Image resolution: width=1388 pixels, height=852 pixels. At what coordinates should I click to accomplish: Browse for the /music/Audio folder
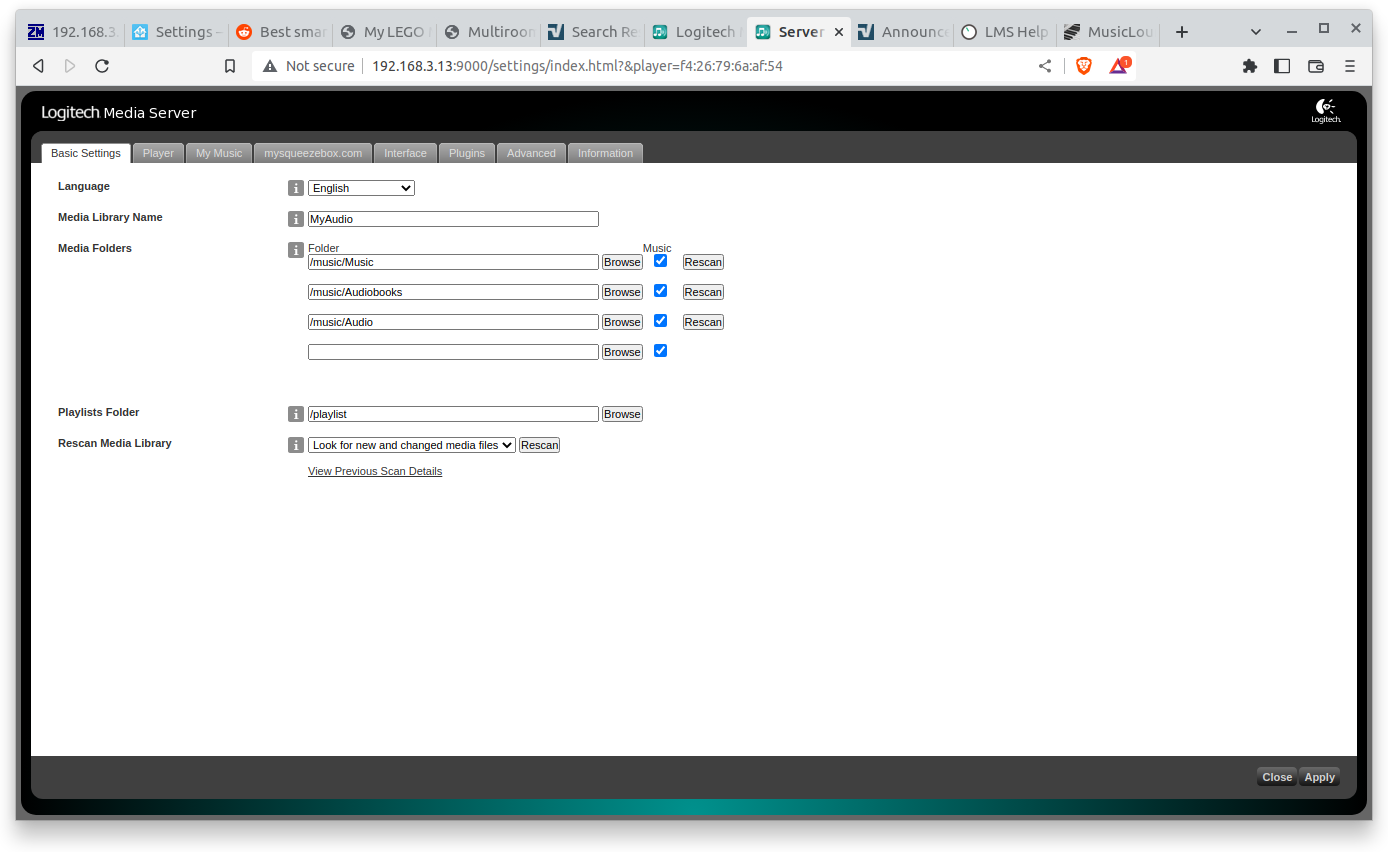(x=622, y=322)
